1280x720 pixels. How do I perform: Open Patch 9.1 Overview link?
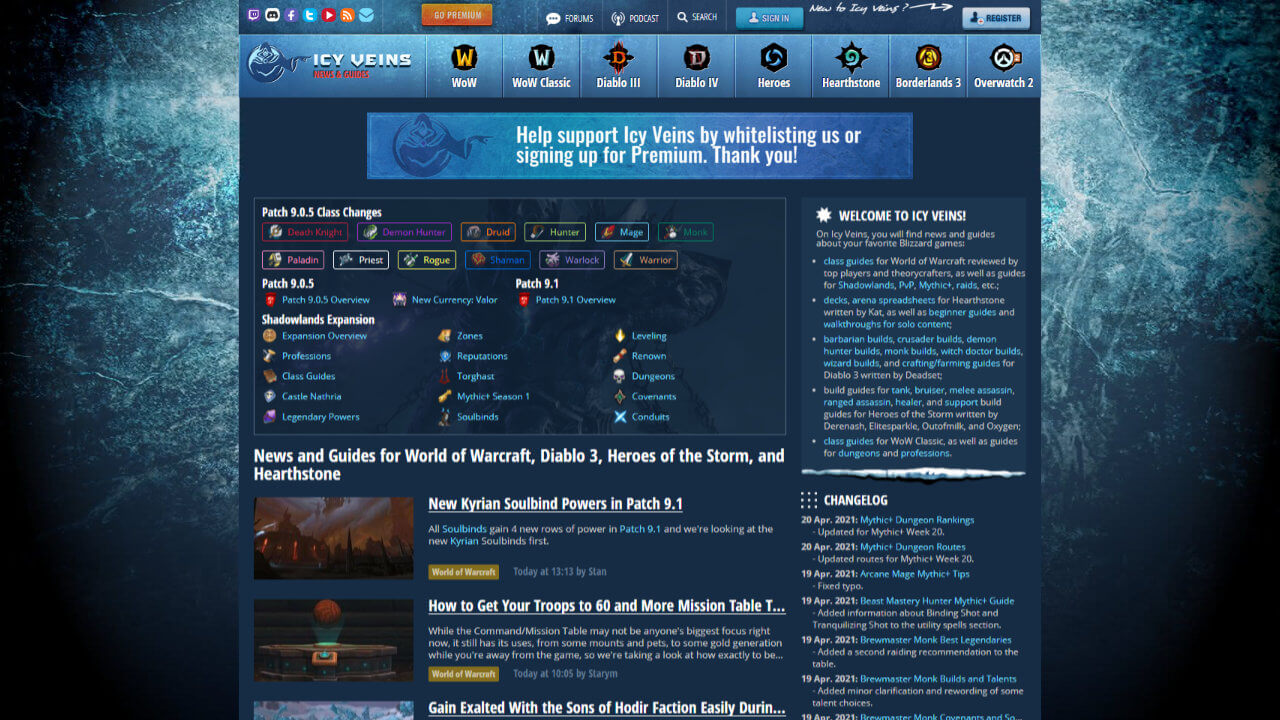point(575,300)
